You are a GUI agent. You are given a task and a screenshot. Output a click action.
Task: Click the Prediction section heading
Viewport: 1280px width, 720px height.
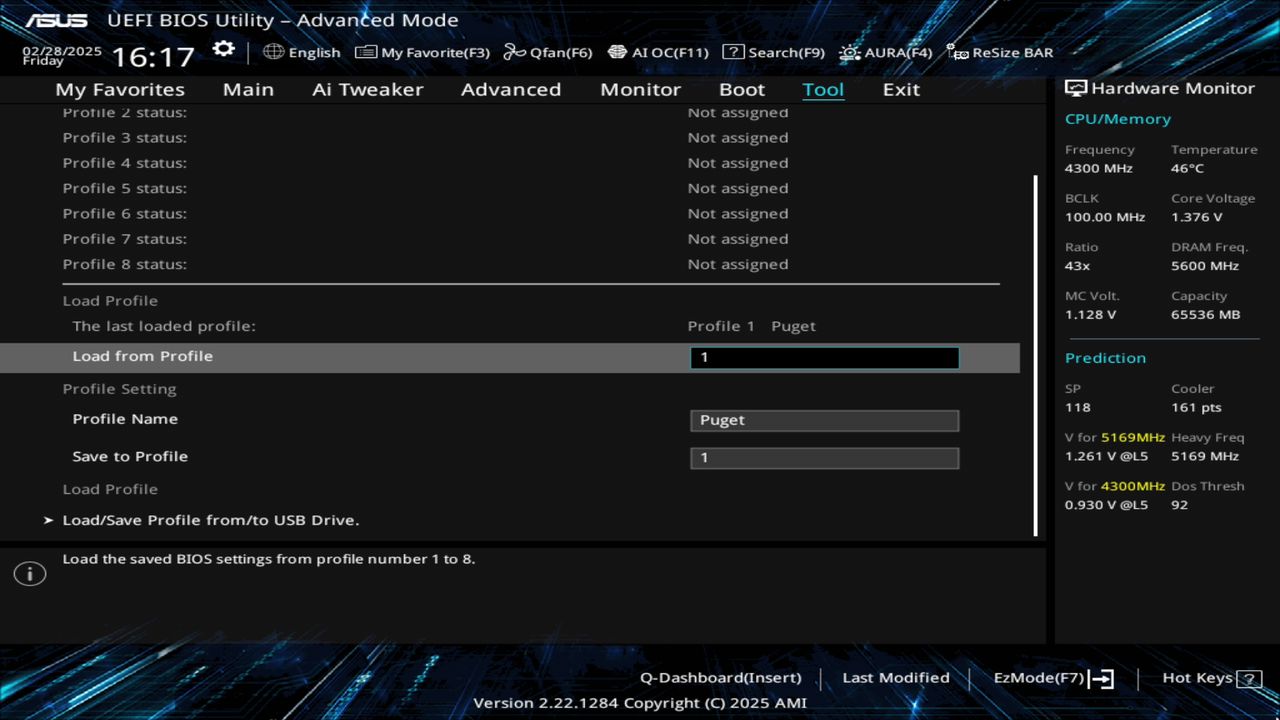[x=1105, y=358]
